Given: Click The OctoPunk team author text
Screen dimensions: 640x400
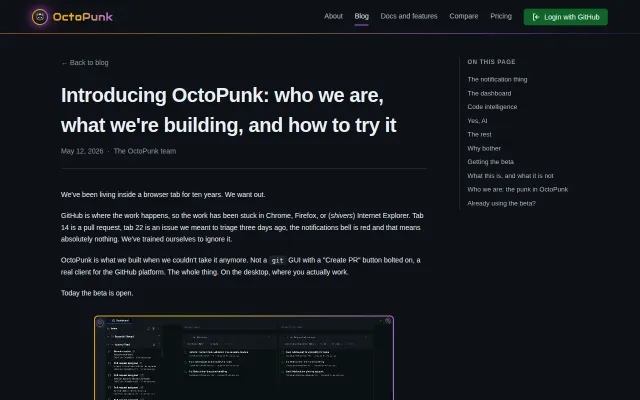Looking at the screenshot, I should click(x=145, y=151).
